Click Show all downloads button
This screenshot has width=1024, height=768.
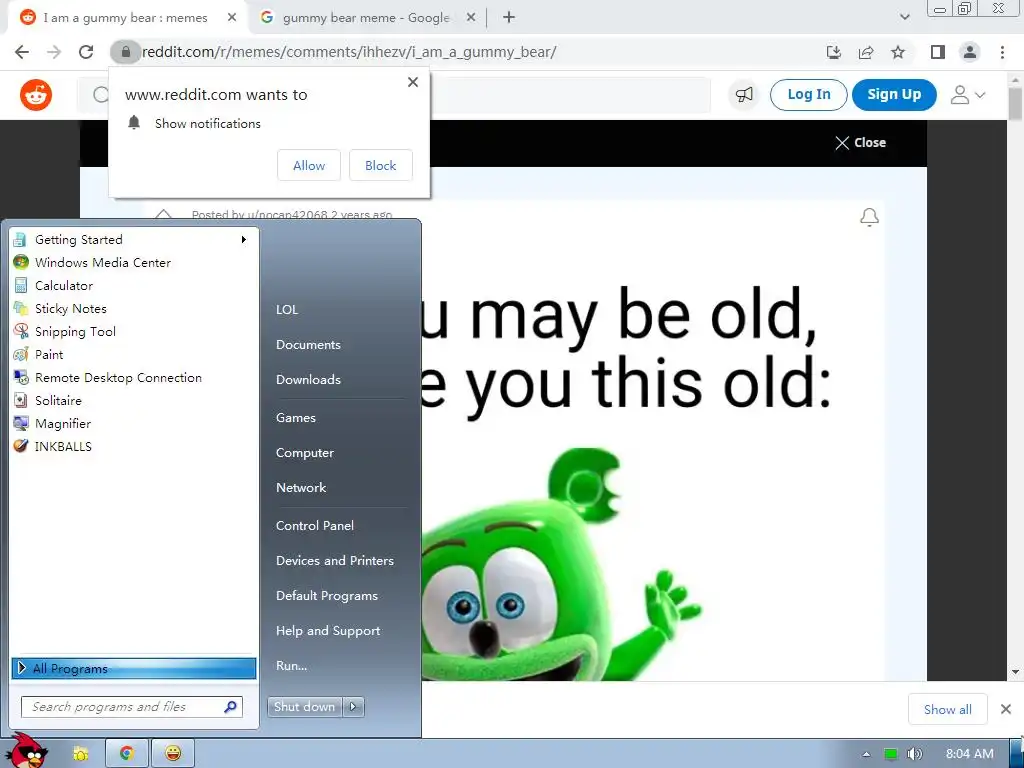948,709
